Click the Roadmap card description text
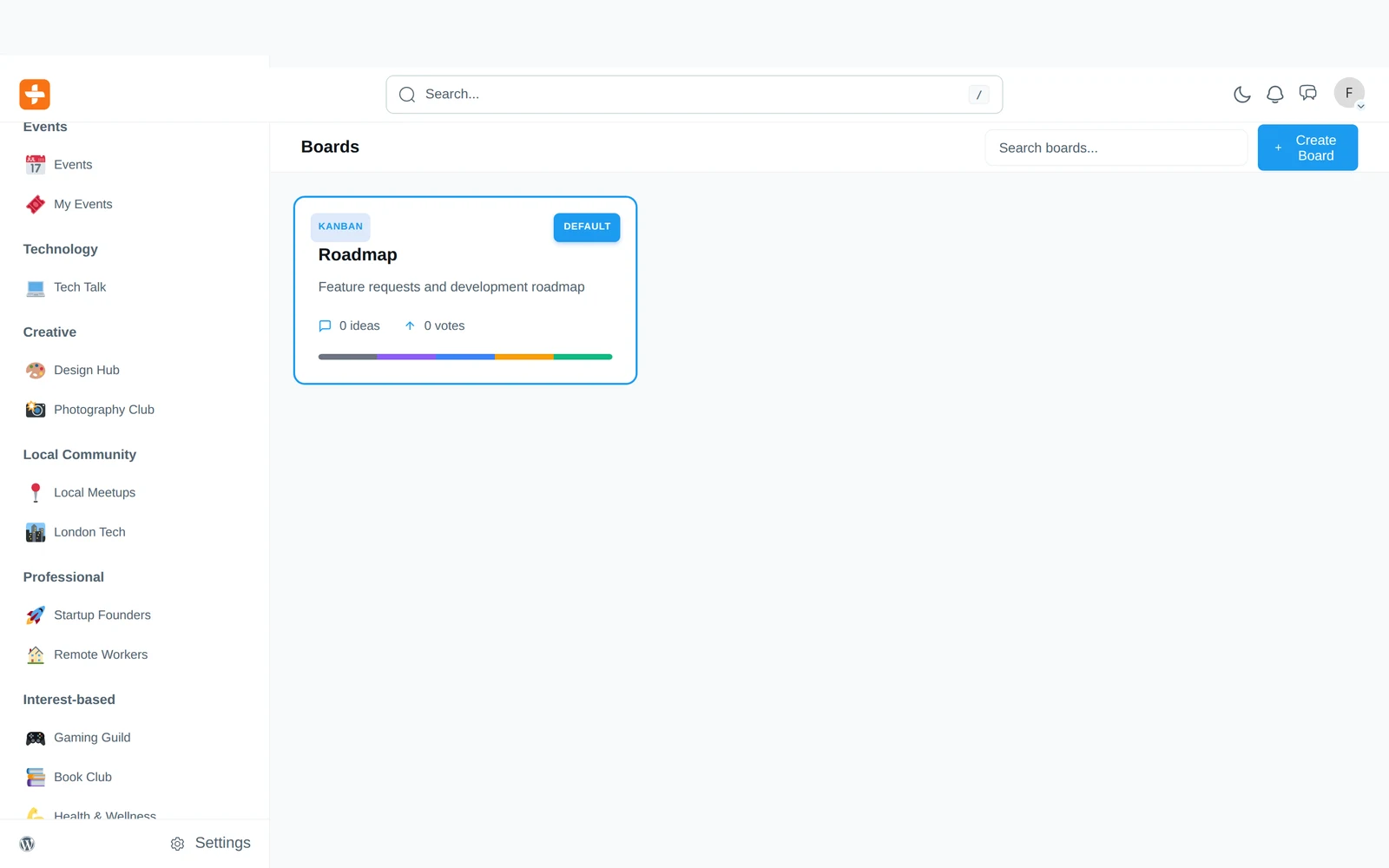1389x868 pixels. (451, 287)
